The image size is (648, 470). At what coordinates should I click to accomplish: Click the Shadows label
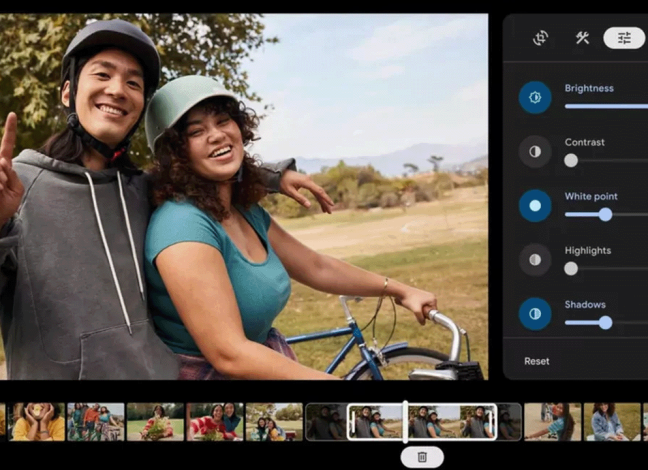585,305
